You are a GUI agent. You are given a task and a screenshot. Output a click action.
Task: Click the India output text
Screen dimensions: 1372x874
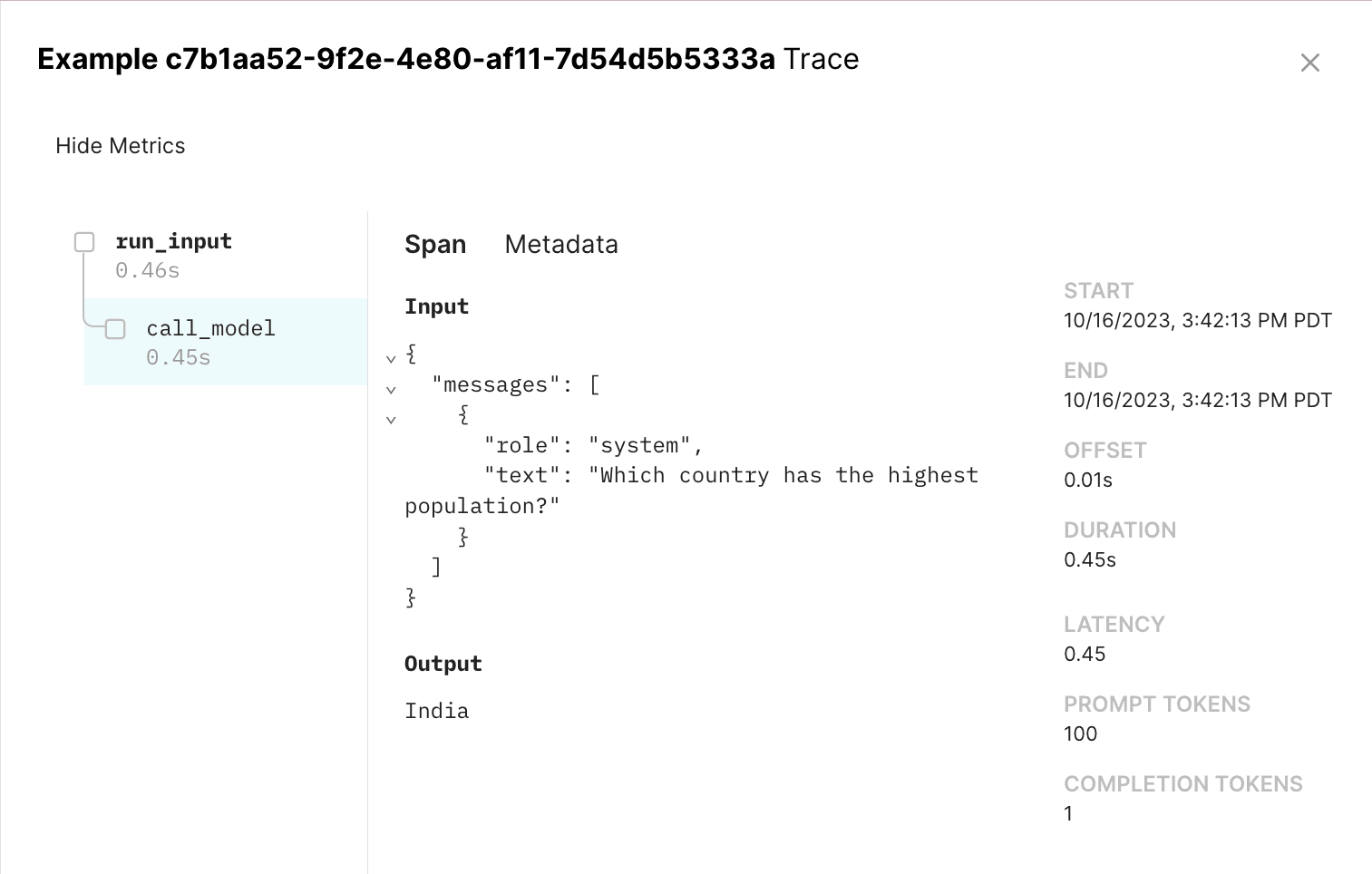click(x=436, y=712)
